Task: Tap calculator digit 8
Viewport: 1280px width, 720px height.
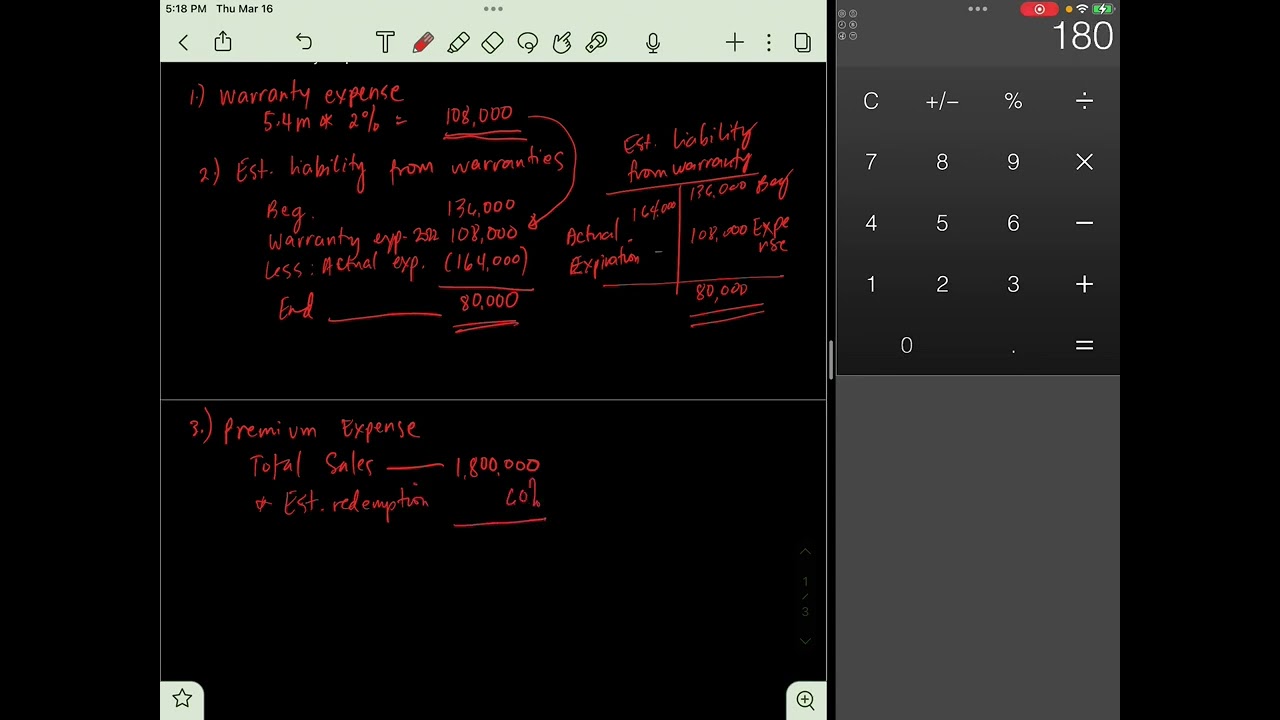Action: (x=942, y=162)
